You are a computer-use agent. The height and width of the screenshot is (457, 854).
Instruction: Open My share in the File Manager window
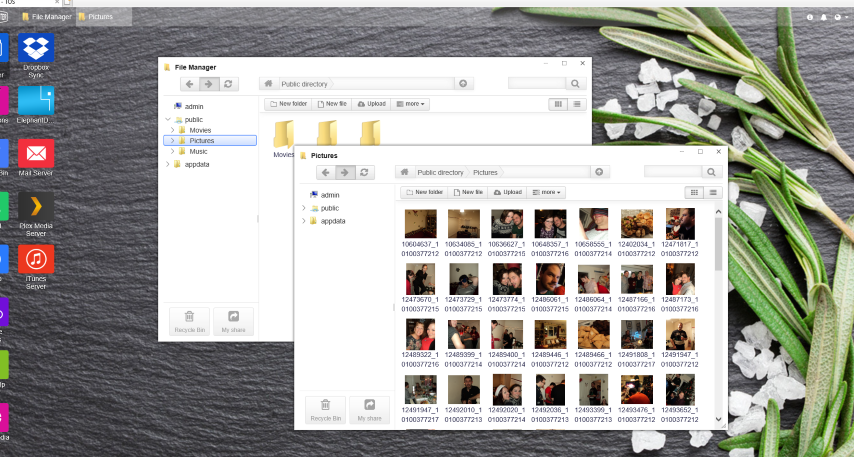tap(233, 321)
